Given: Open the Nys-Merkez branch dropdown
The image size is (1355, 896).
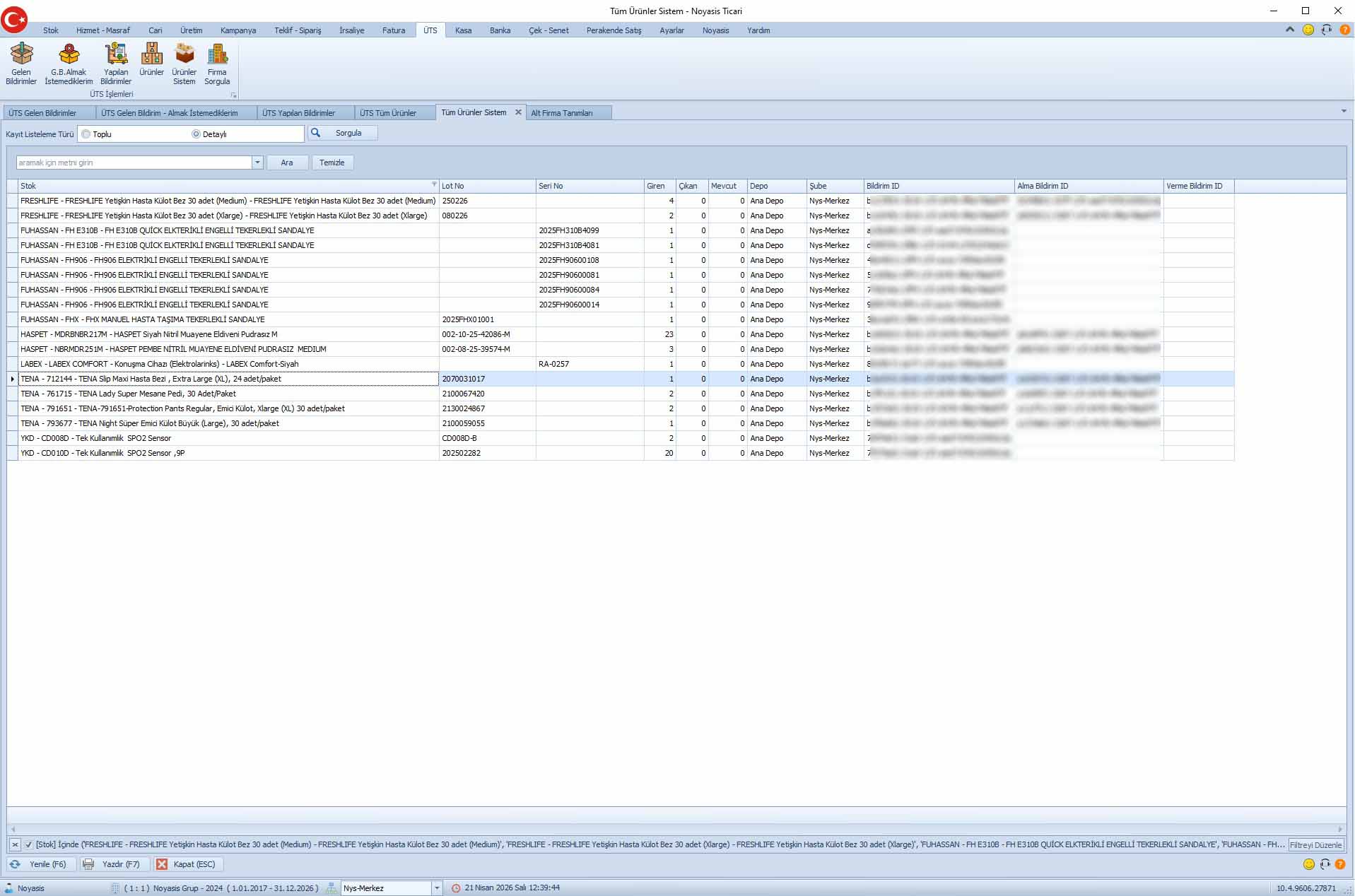Looking at the screenshot, I should tap(437, 888).
